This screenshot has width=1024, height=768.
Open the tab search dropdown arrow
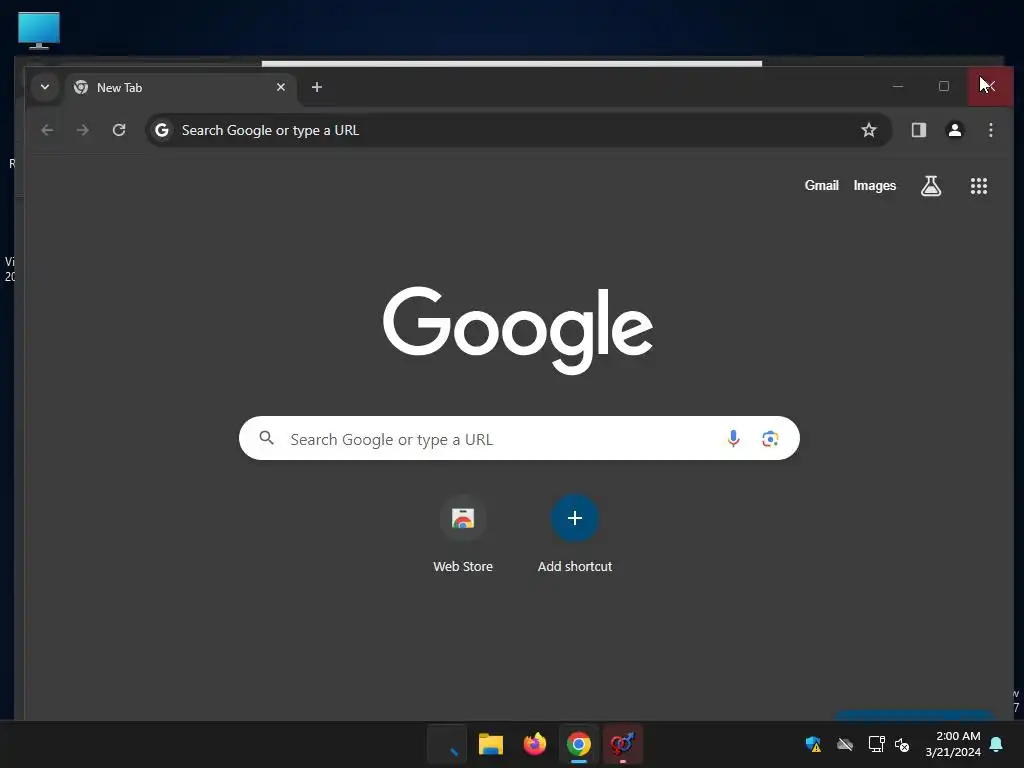click(x=44, y=87)
